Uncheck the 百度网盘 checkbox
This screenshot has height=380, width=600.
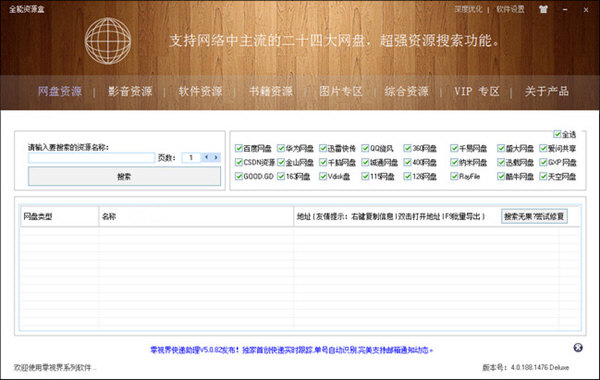tap(239, 148)
